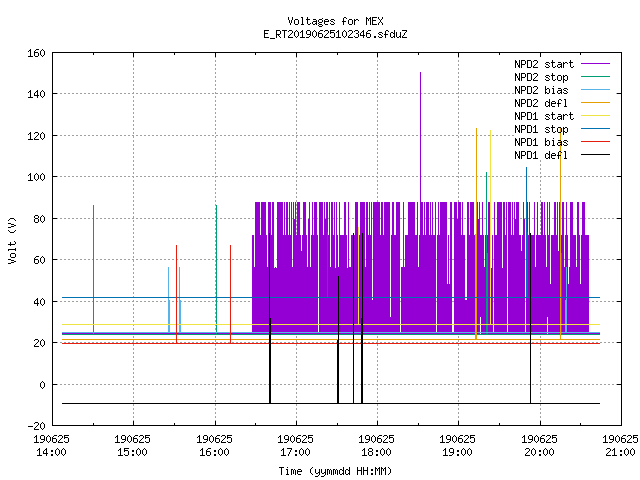Click the Time (yymmdd HH:MM) x-axis label
640x480 pixels.
pyautogui.click(x=335, y=471)
